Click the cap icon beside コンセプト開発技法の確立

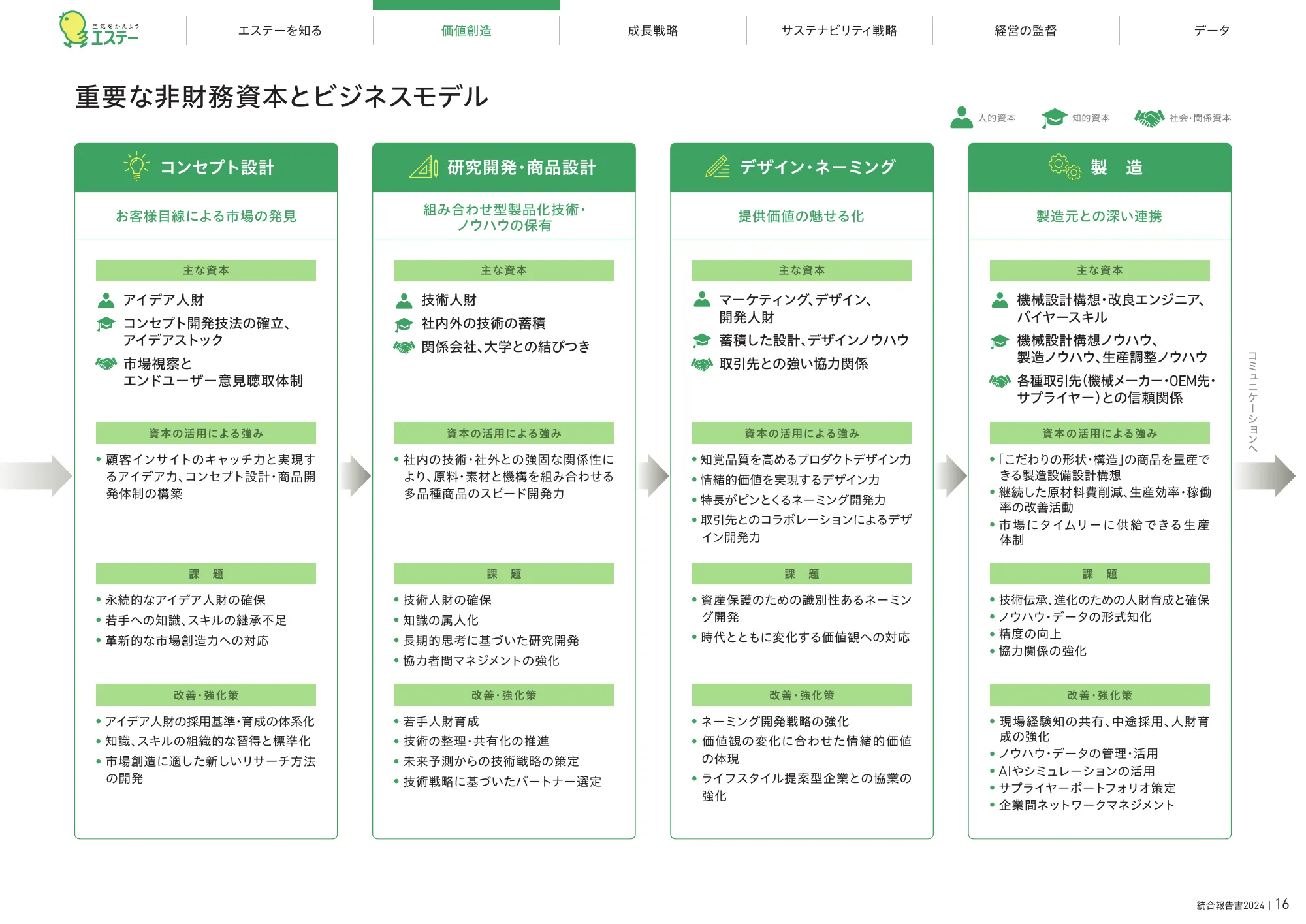(x=106, y=324)
